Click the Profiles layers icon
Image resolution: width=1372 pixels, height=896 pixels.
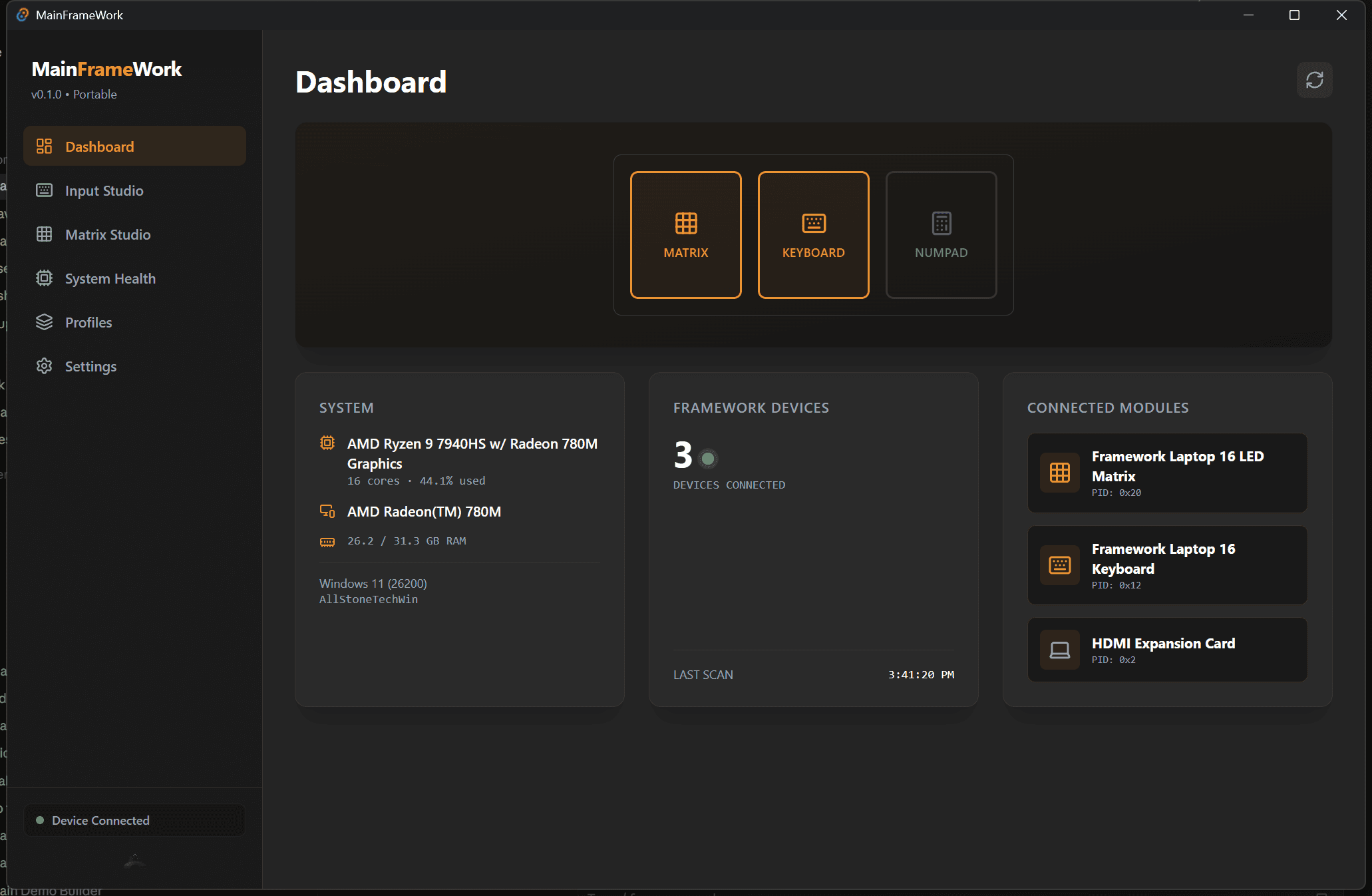(x=44, y=322)
